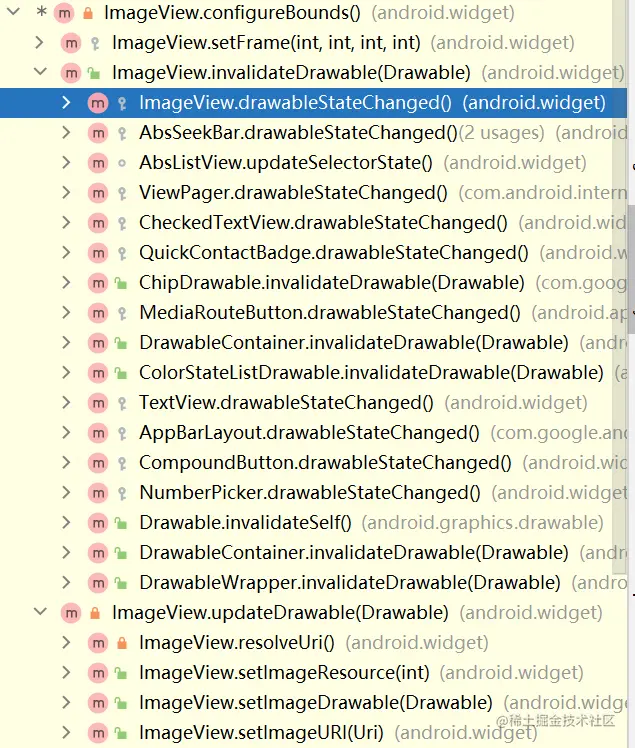Expand the QuickContactBadge.drawableStateChanged() node
The width and height of the screenshot is (635, 748).
click(x=67, y=253)
